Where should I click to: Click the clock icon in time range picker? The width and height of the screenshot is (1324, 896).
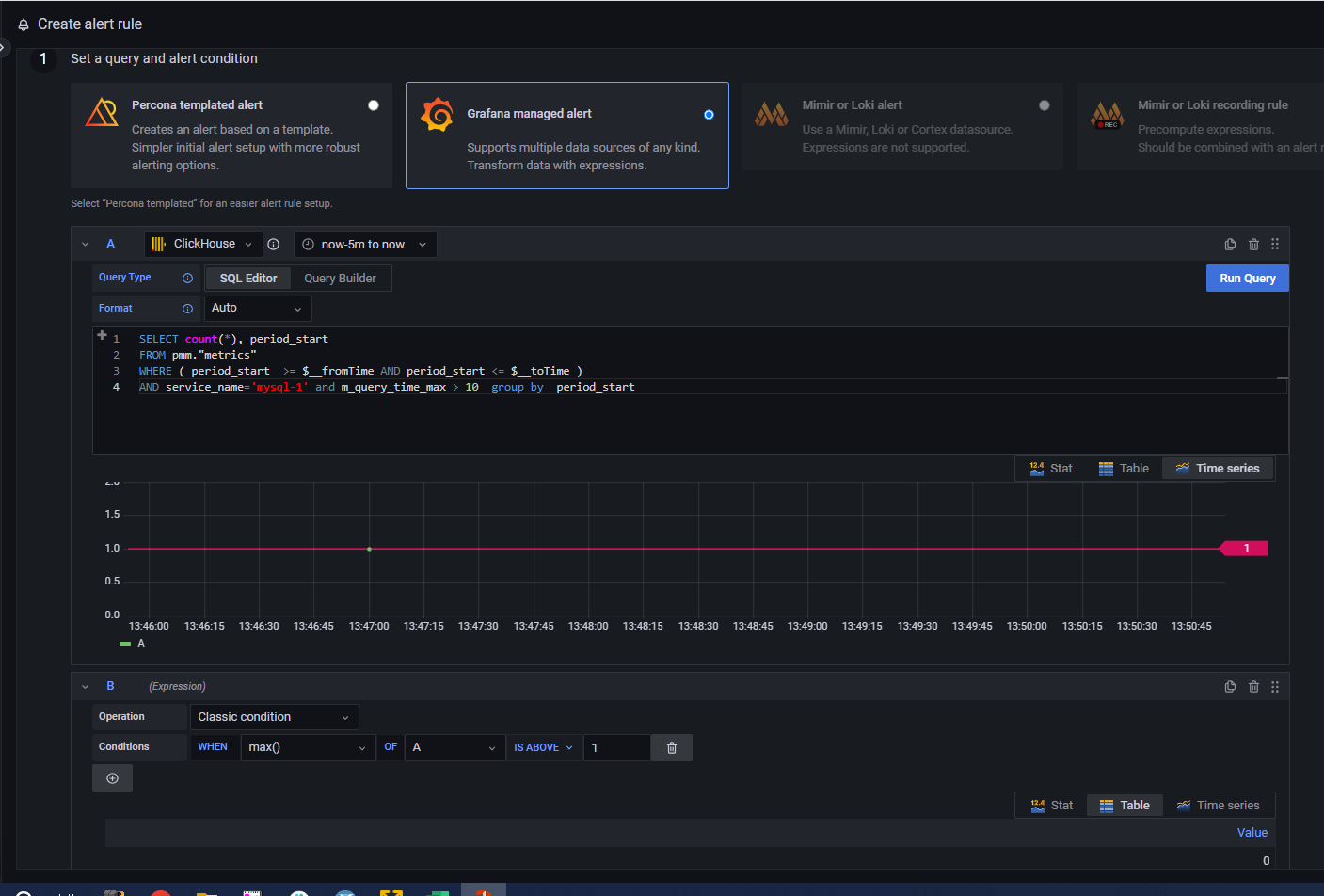click(308, 245)
